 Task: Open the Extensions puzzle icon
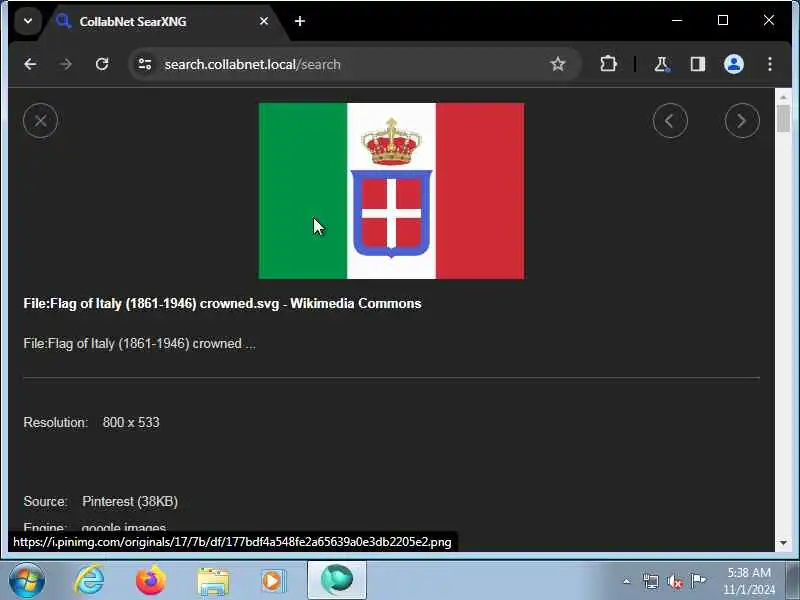point(608,64)
